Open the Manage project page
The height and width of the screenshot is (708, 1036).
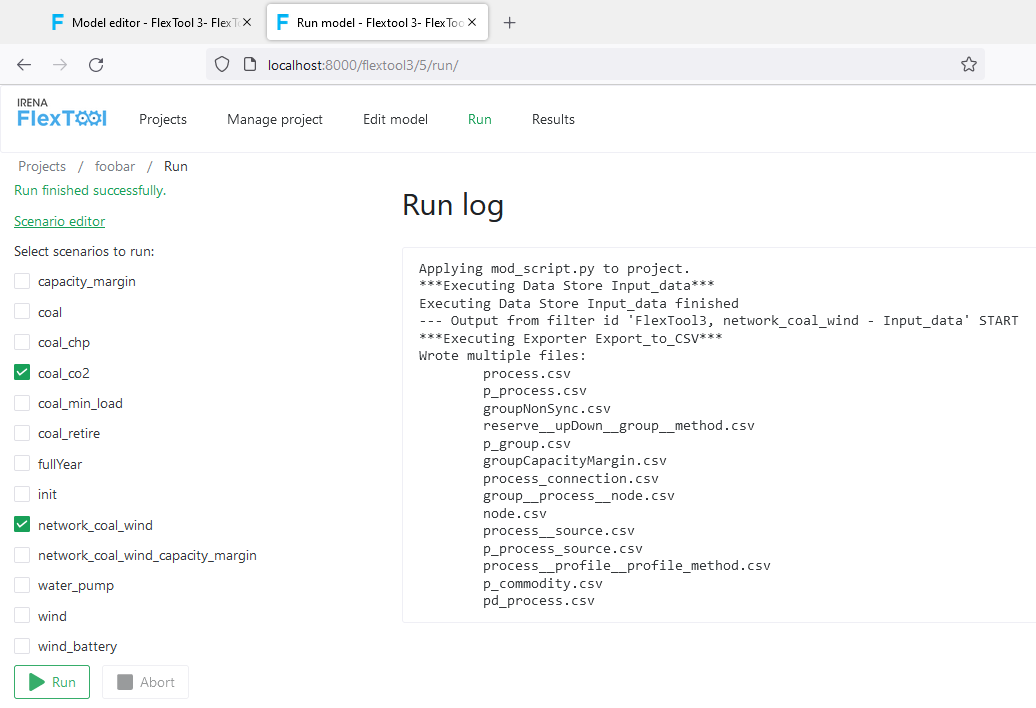point(275,120)
